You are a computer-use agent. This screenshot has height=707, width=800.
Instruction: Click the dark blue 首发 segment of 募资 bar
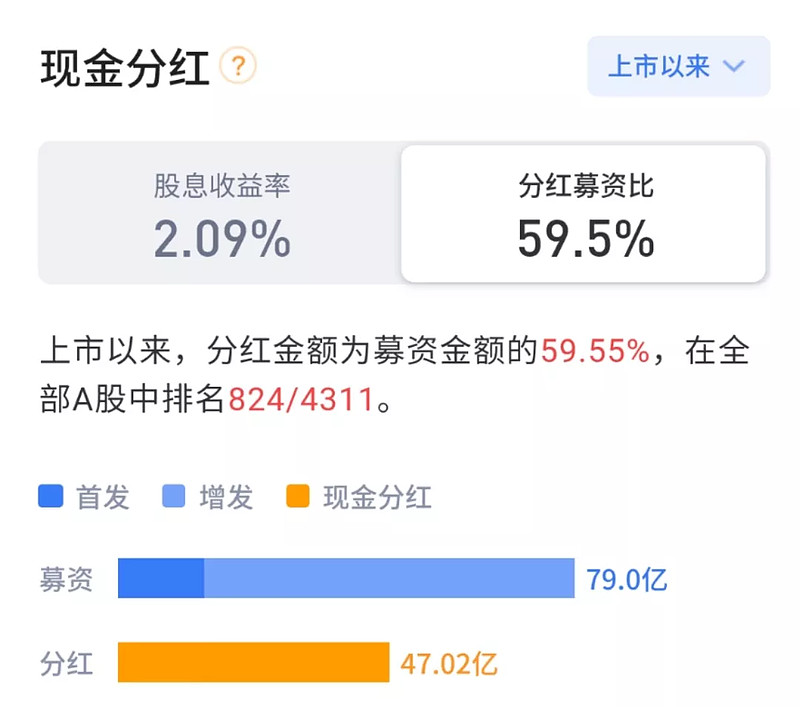tap(161, 578)
